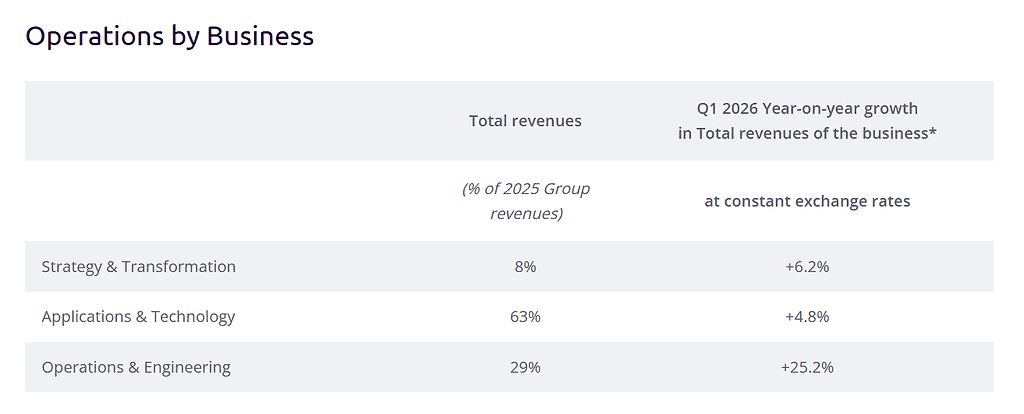The image size is (1024, 414).
Task: Click the +6.2% growth value
Action: pos(807,267)
